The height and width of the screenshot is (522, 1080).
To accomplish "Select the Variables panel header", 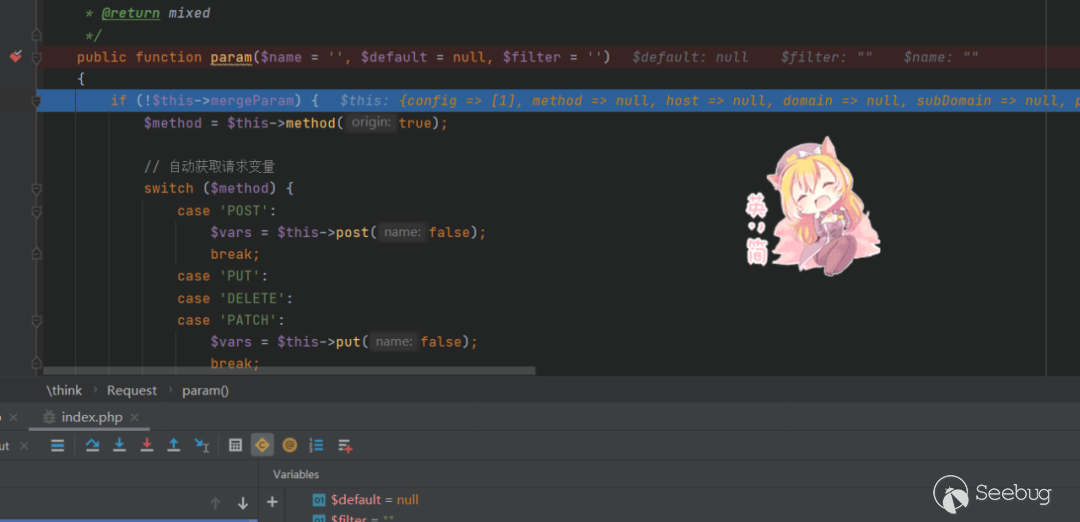I will [296, 474].
